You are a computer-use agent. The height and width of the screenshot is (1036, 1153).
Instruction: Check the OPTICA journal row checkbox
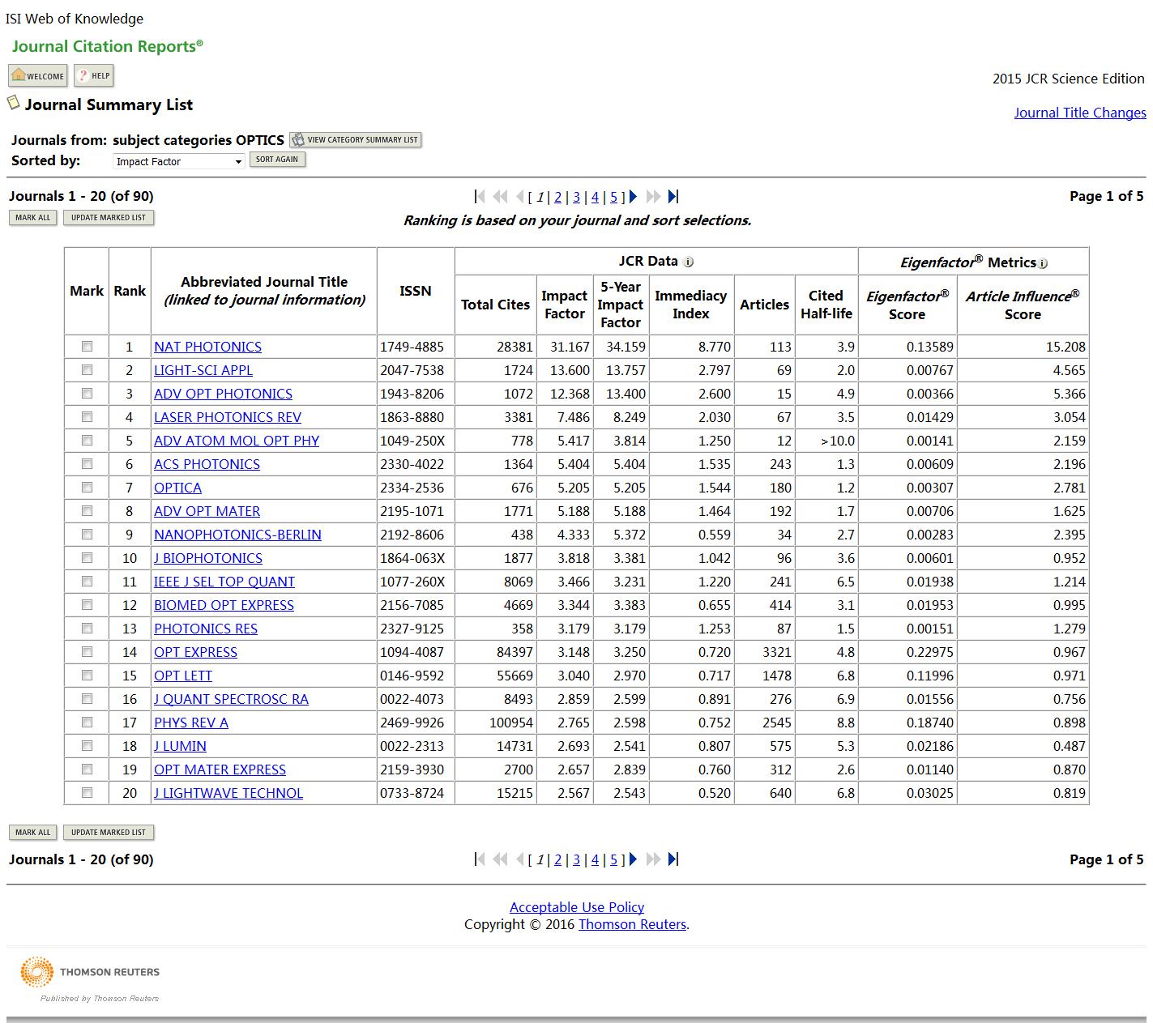click(x=87, y=488)
